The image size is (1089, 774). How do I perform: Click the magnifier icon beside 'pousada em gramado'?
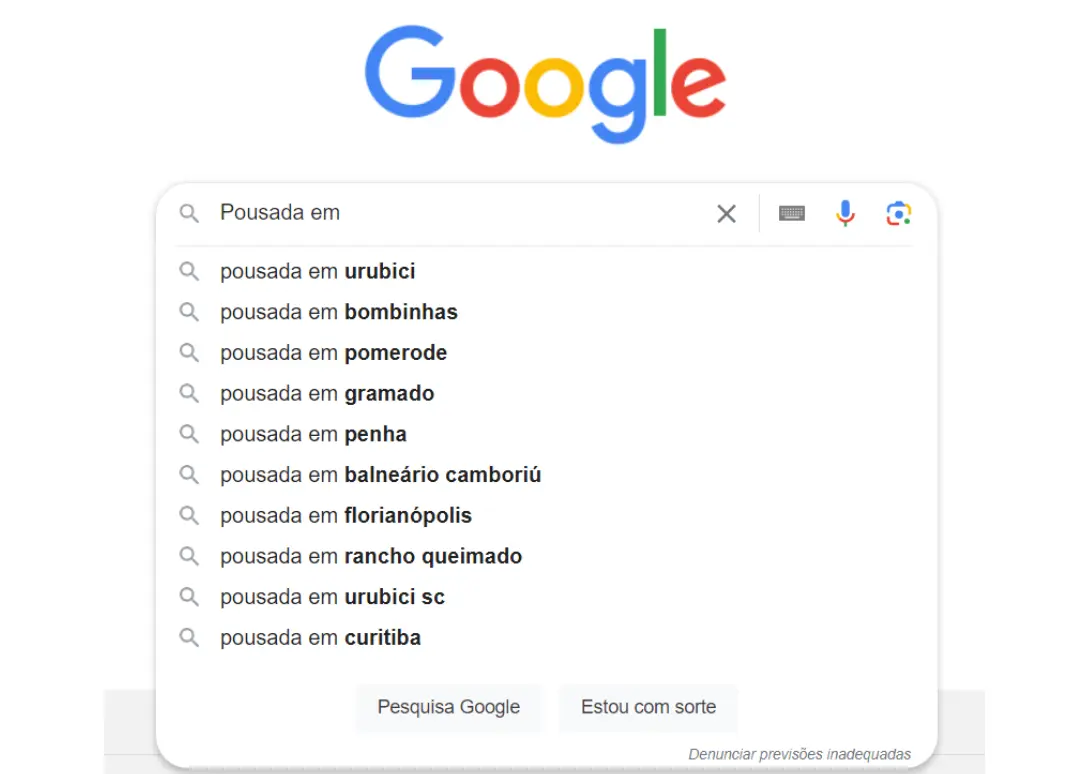point(189,394)
